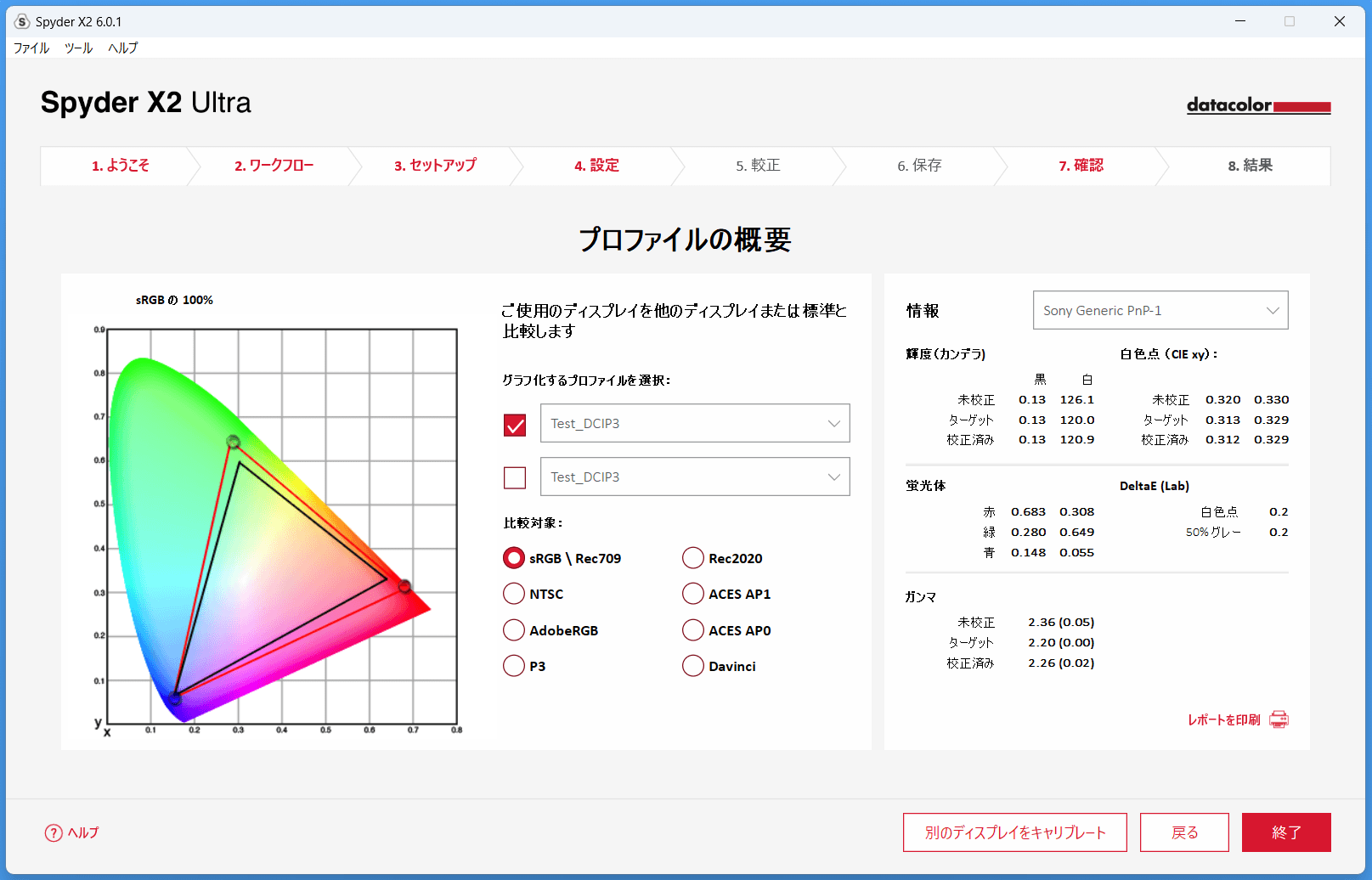
Task: Click the help question mark icon
Action: (x=54, y=833)
